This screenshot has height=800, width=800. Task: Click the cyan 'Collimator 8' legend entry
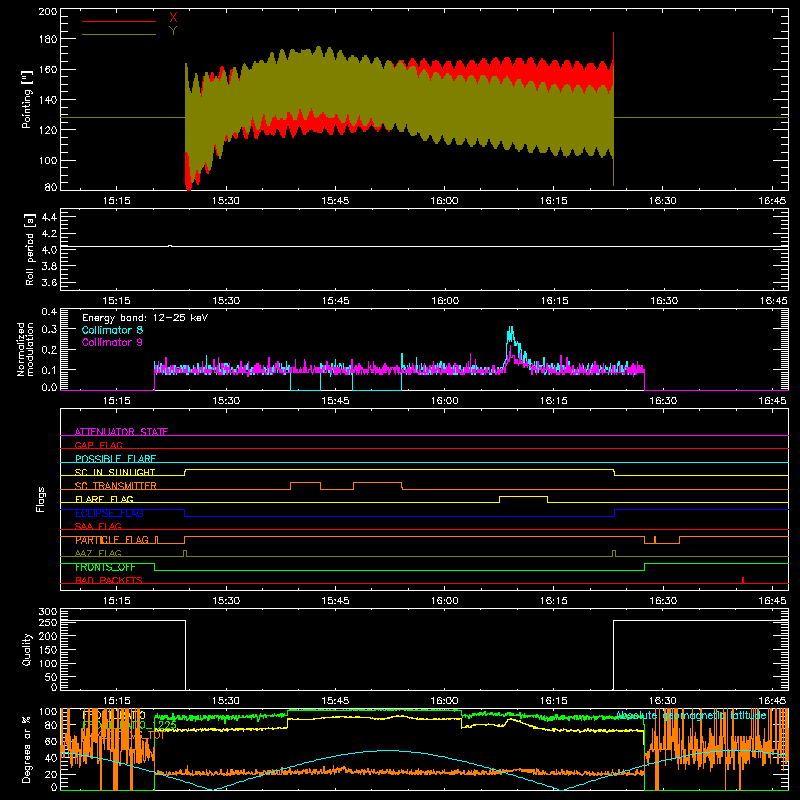click(112, 330)
